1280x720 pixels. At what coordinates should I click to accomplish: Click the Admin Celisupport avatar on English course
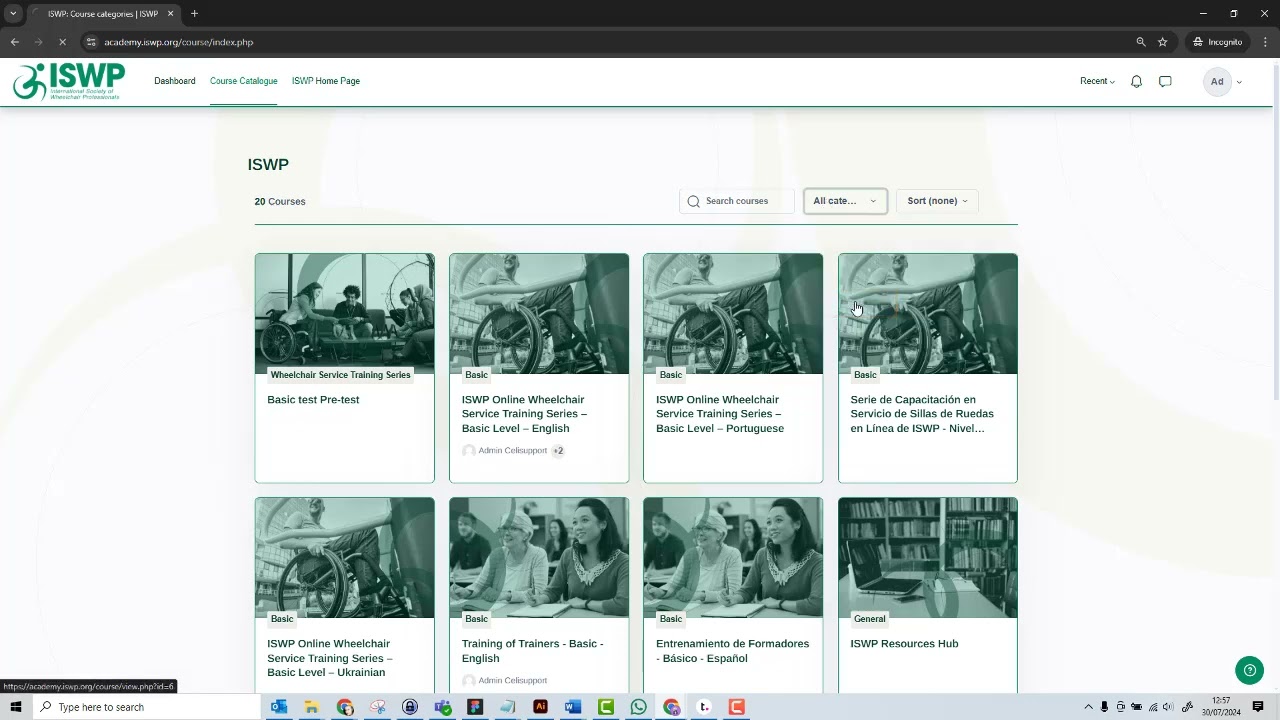point(469,451)
